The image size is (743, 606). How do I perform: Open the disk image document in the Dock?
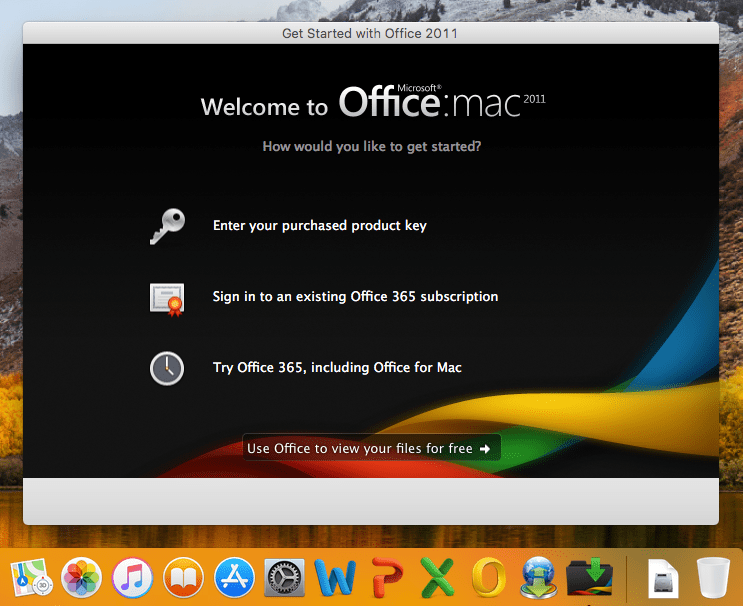click(663, 579)
